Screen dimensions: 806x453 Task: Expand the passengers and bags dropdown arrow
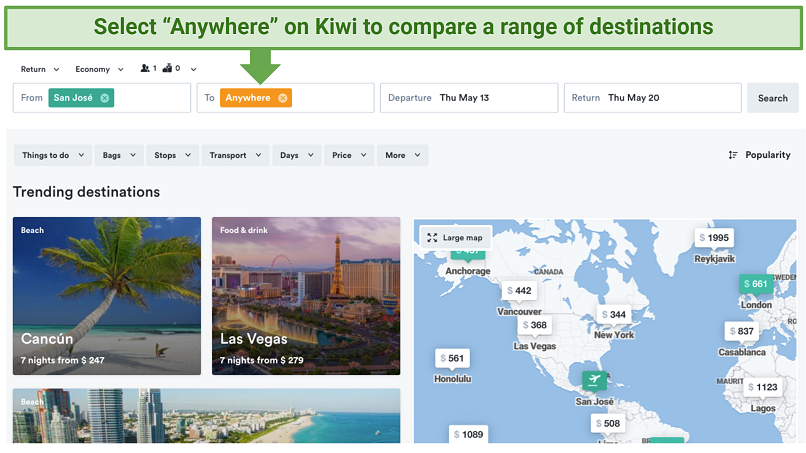(193, 69)
